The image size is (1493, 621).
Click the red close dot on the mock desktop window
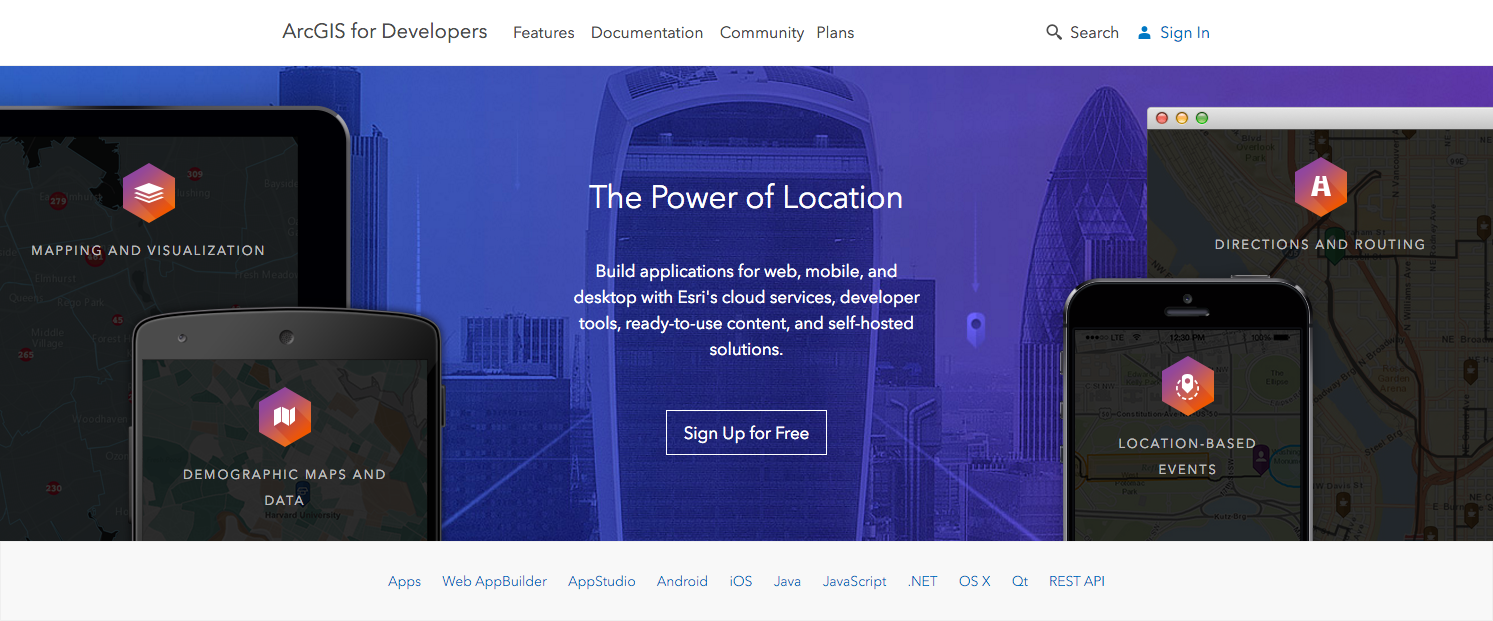tap(1162, 118)
